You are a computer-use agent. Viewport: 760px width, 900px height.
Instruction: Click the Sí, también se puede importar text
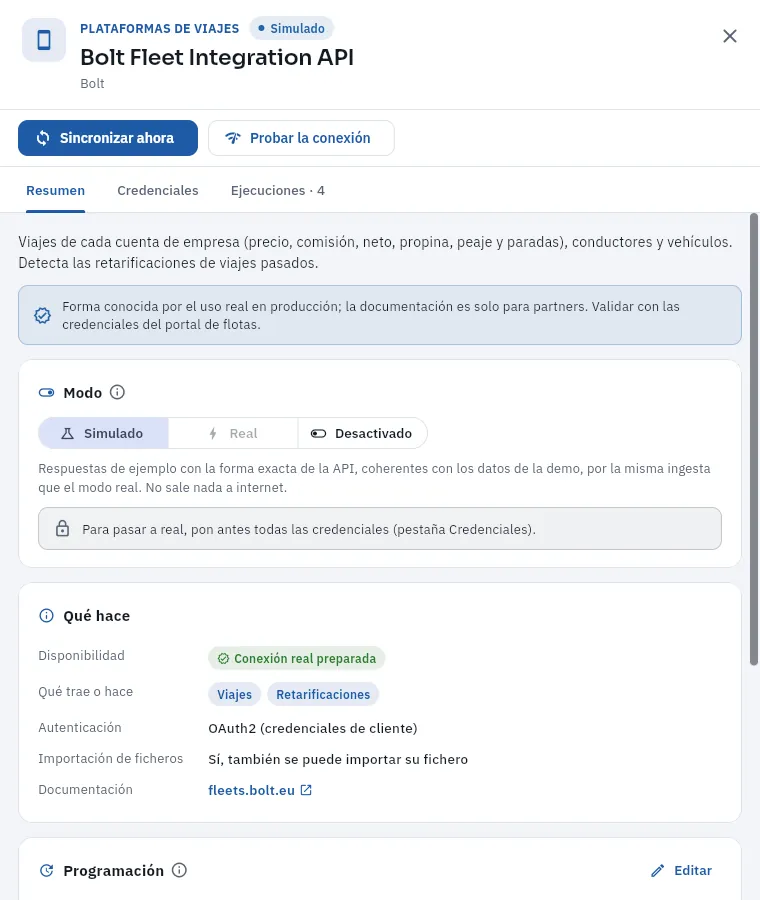338,759
